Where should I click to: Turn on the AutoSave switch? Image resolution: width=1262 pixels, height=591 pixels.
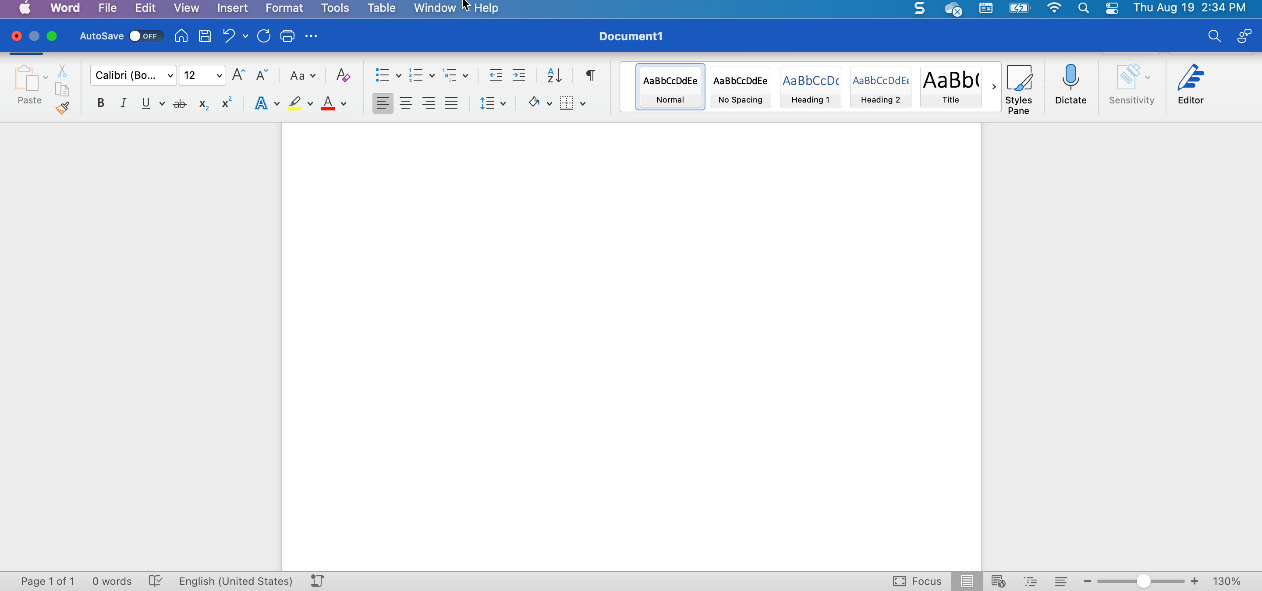[146, 36]
